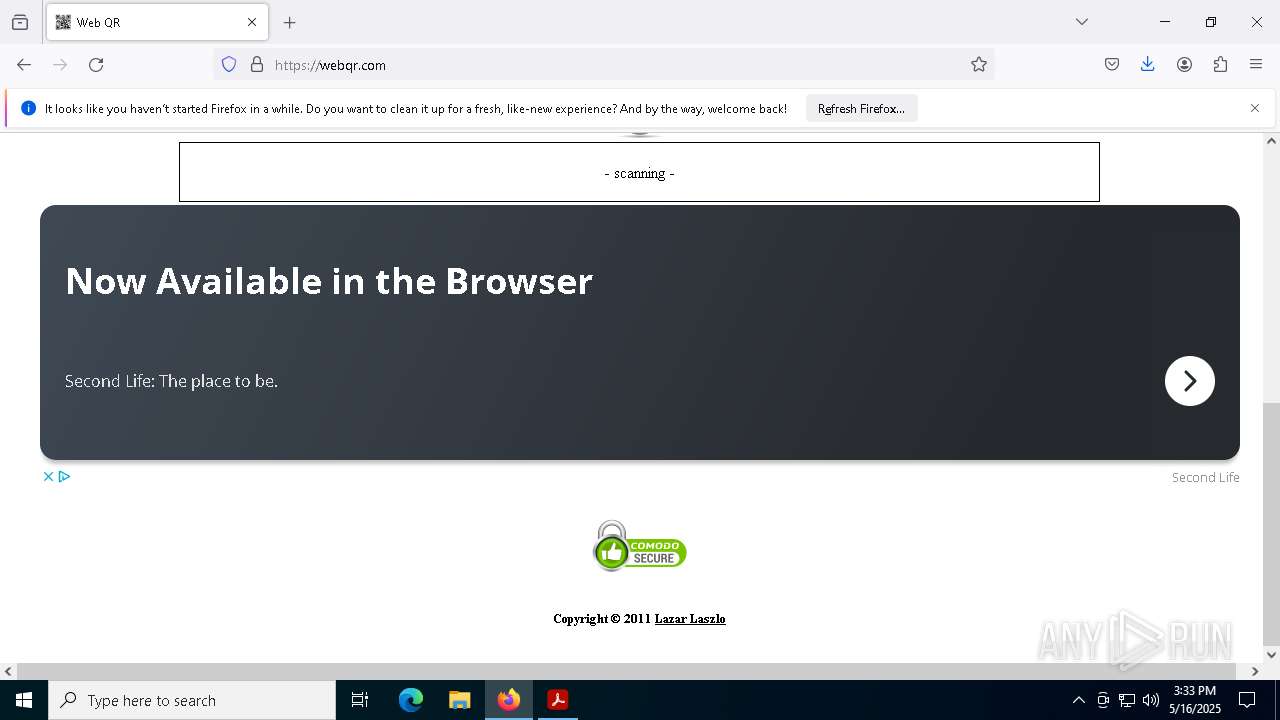Click the Second Life advertiser label
The image size is (1280, 720).
click(x=1205, y=478)
